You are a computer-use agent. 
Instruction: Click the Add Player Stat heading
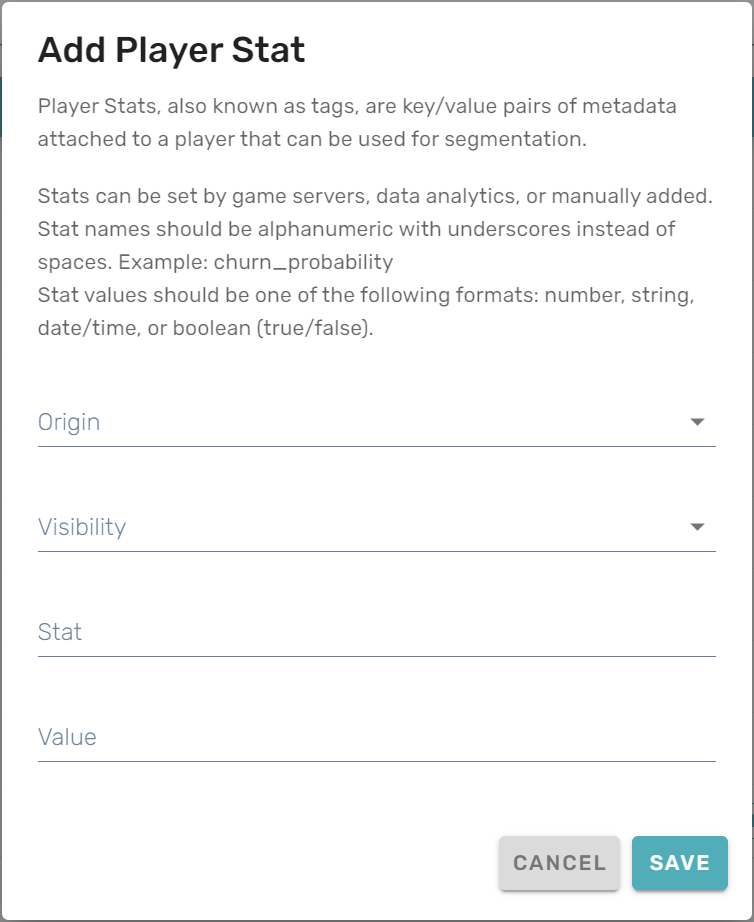coord(171,50)
